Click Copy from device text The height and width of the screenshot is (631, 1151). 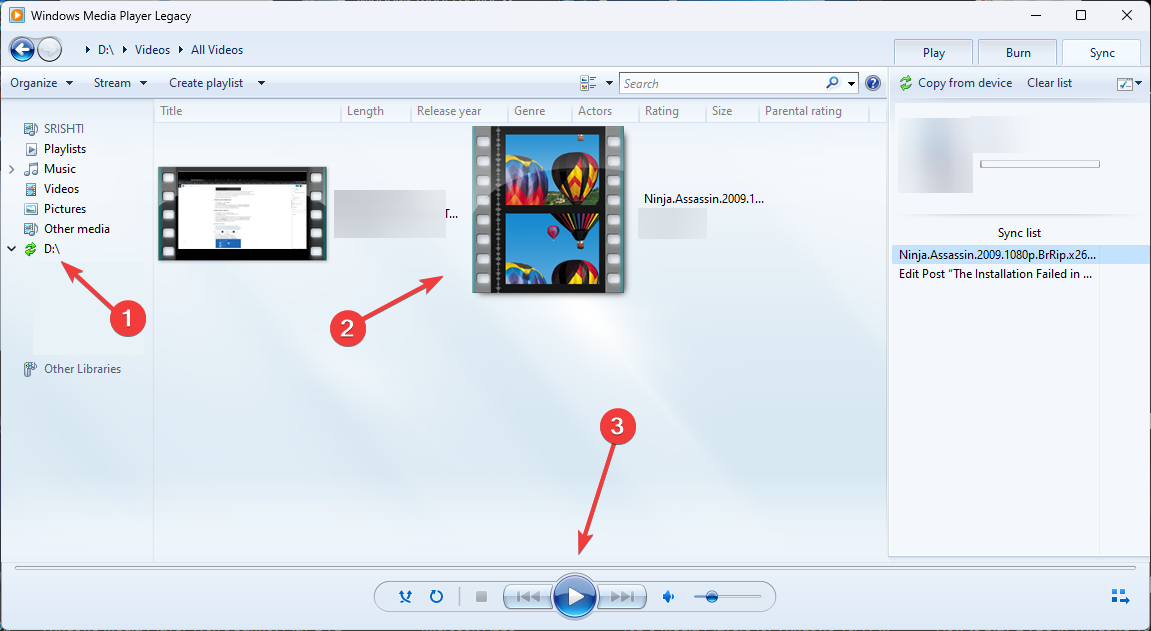pos(965,83)
